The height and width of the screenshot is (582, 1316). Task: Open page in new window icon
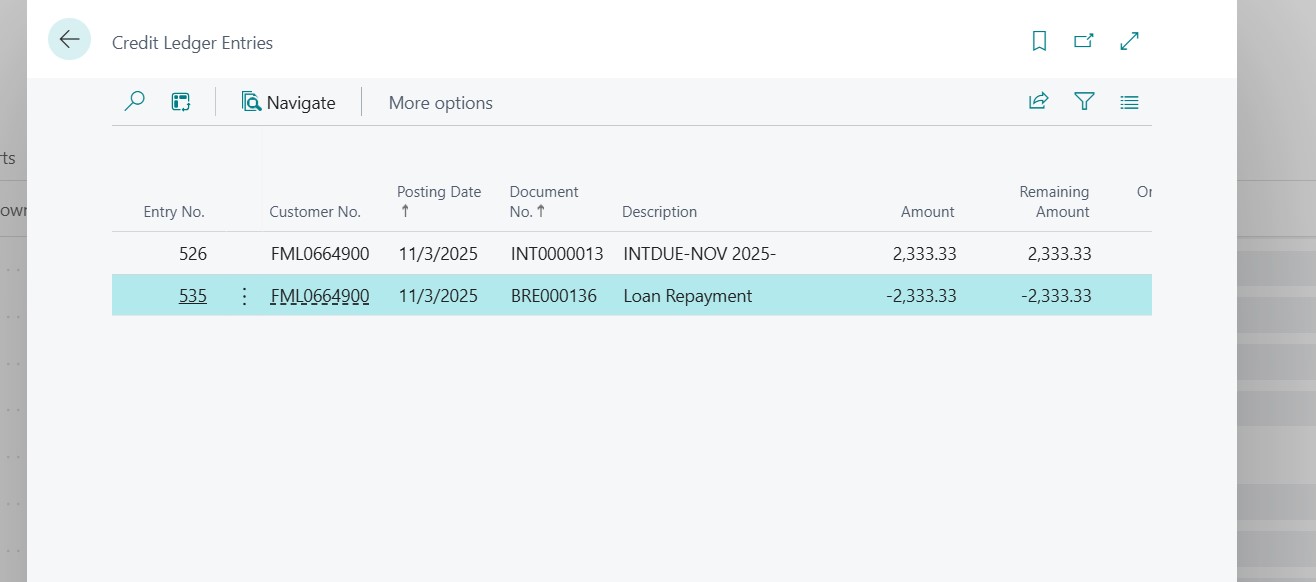point(1083,41)
